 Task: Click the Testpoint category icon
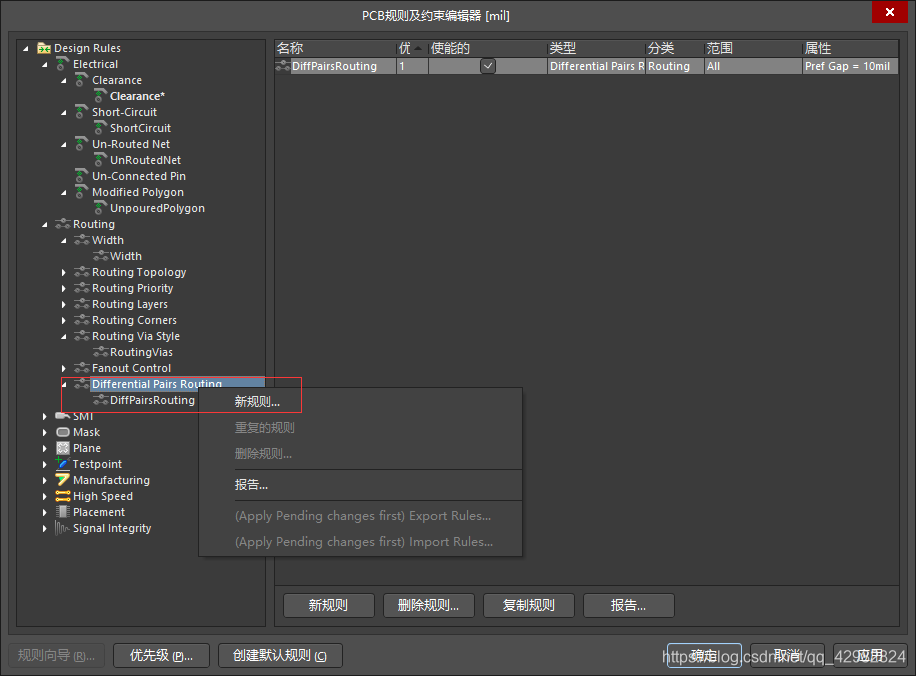pyautogui.click(x=63, y=463)
